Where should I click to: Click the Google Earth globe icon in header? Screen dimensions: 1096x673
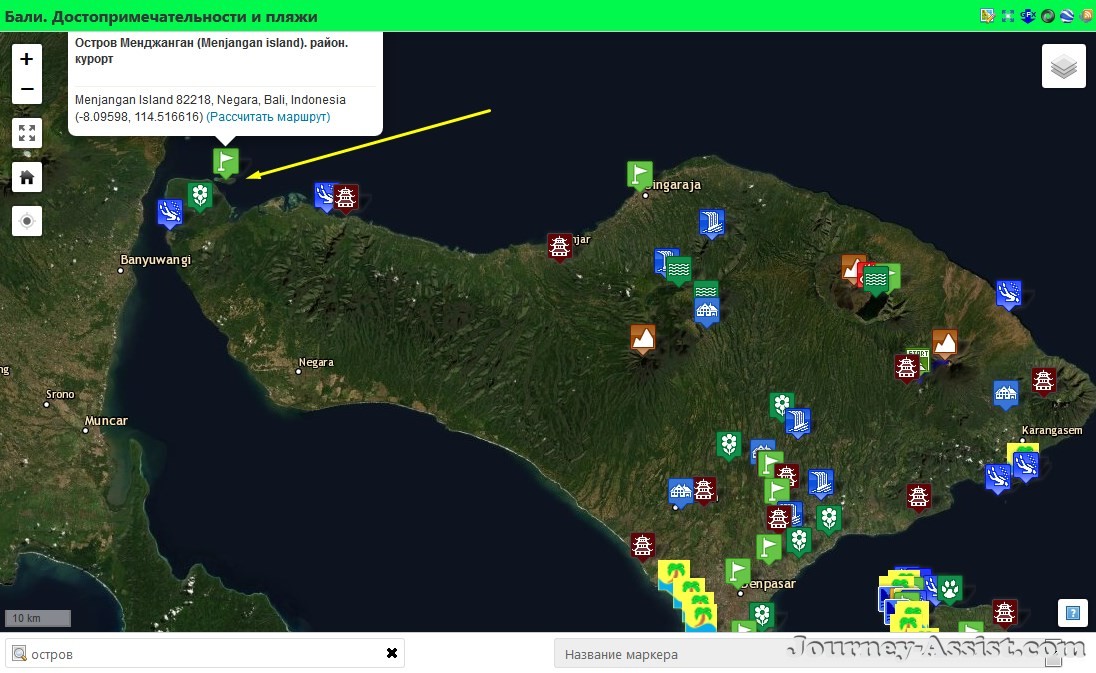(x=1067, y=15)
